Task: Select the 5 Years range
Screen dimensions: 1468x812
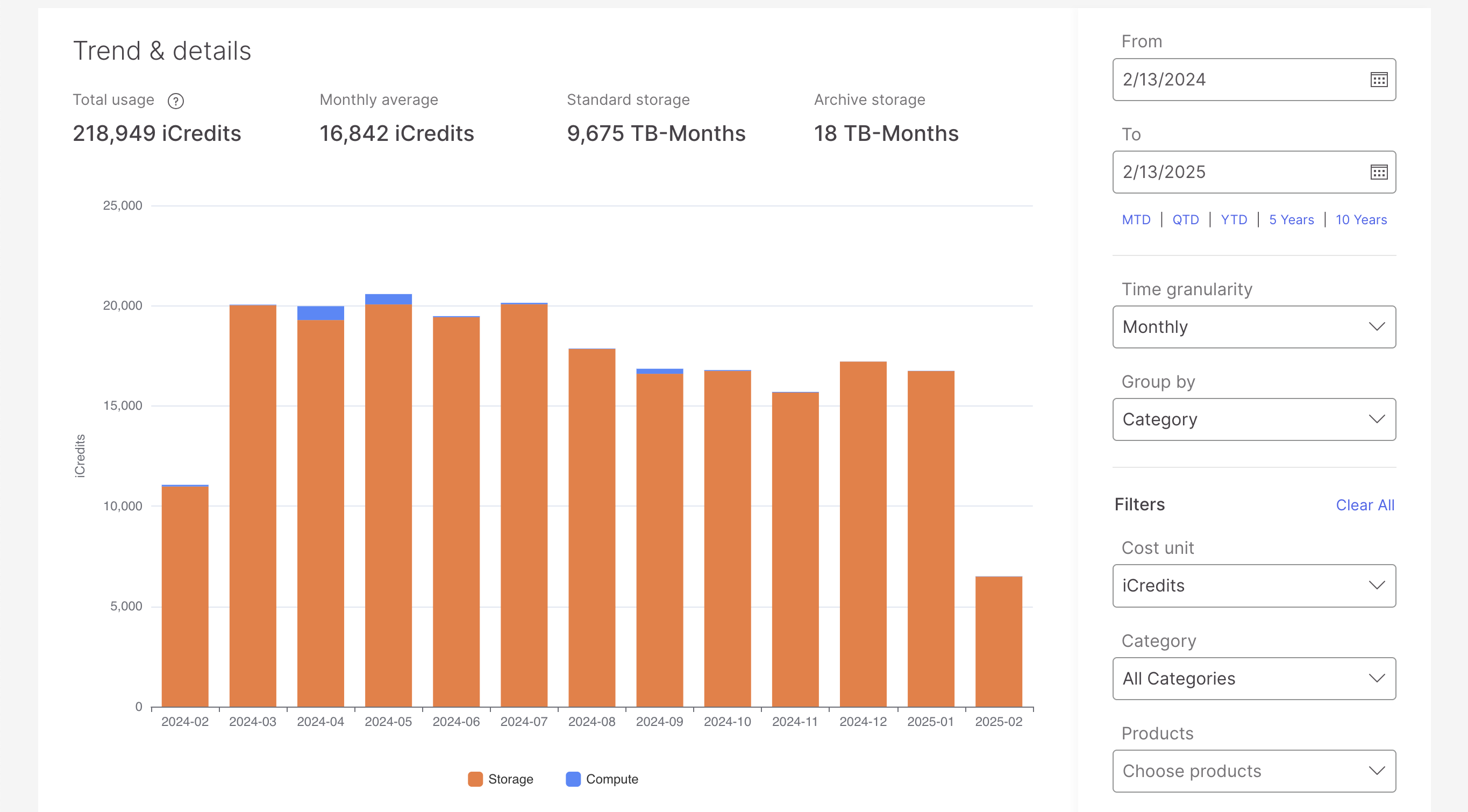Action: click(1291, 219)
